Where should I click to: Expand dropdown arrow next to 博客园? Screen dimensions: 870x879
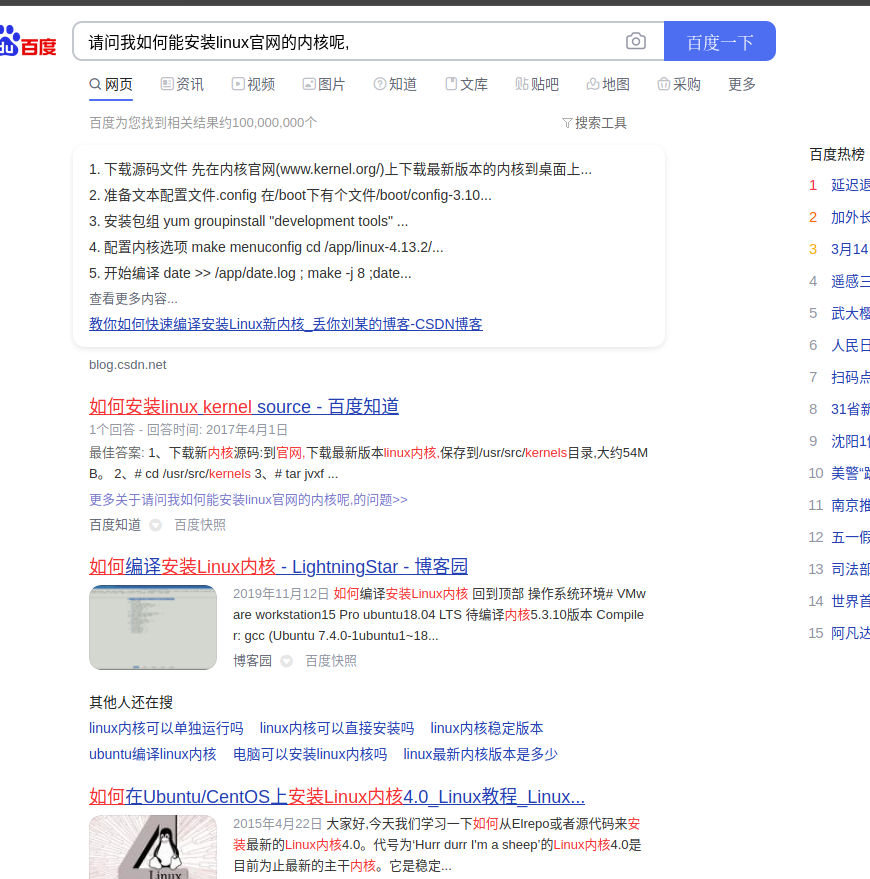pos(286,661)
